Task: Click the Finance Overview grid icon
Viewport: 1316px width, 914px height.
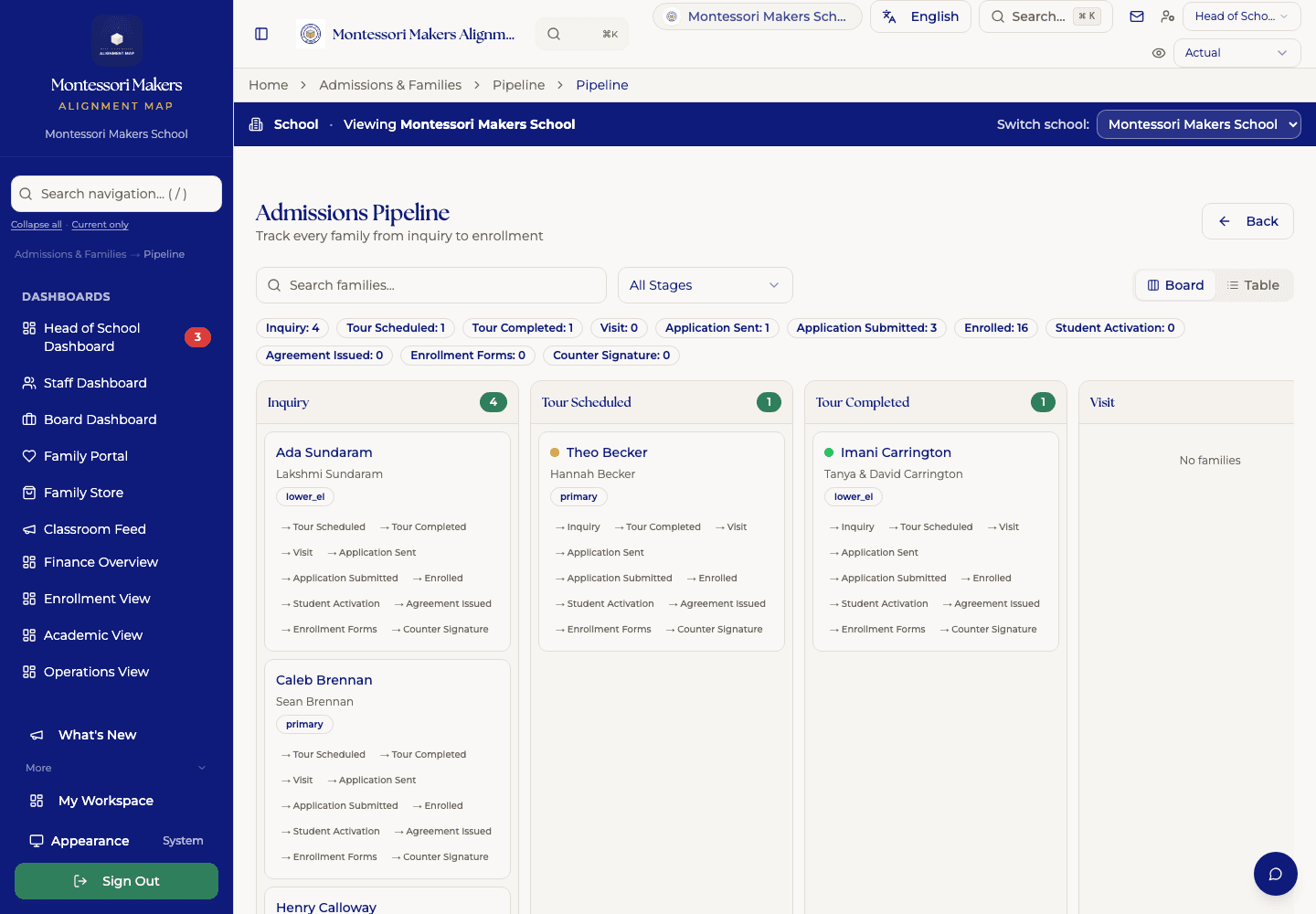Action: [29, 562]
